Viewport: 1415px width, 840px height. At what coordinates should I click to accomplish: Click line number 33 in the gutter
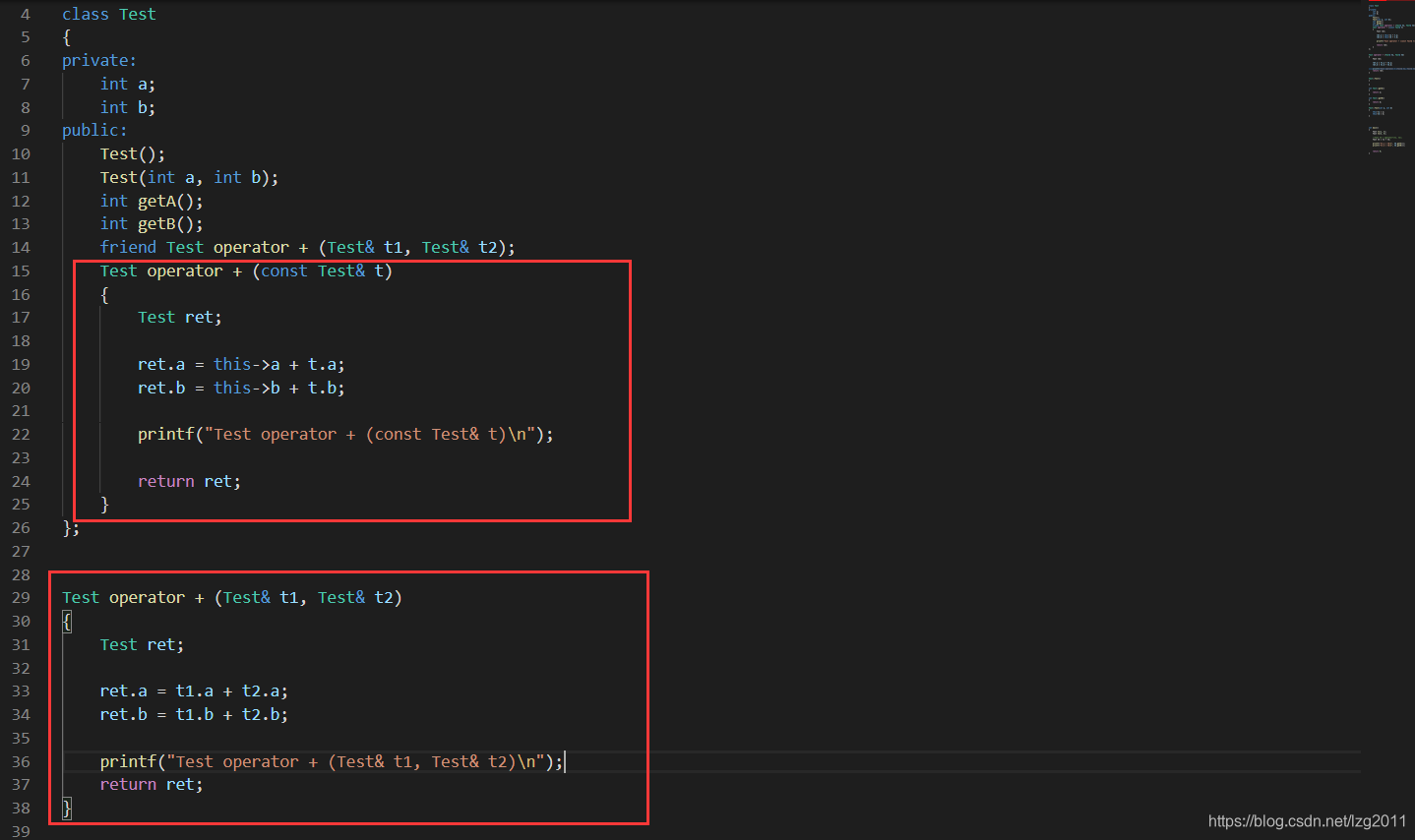coord(21,691)
